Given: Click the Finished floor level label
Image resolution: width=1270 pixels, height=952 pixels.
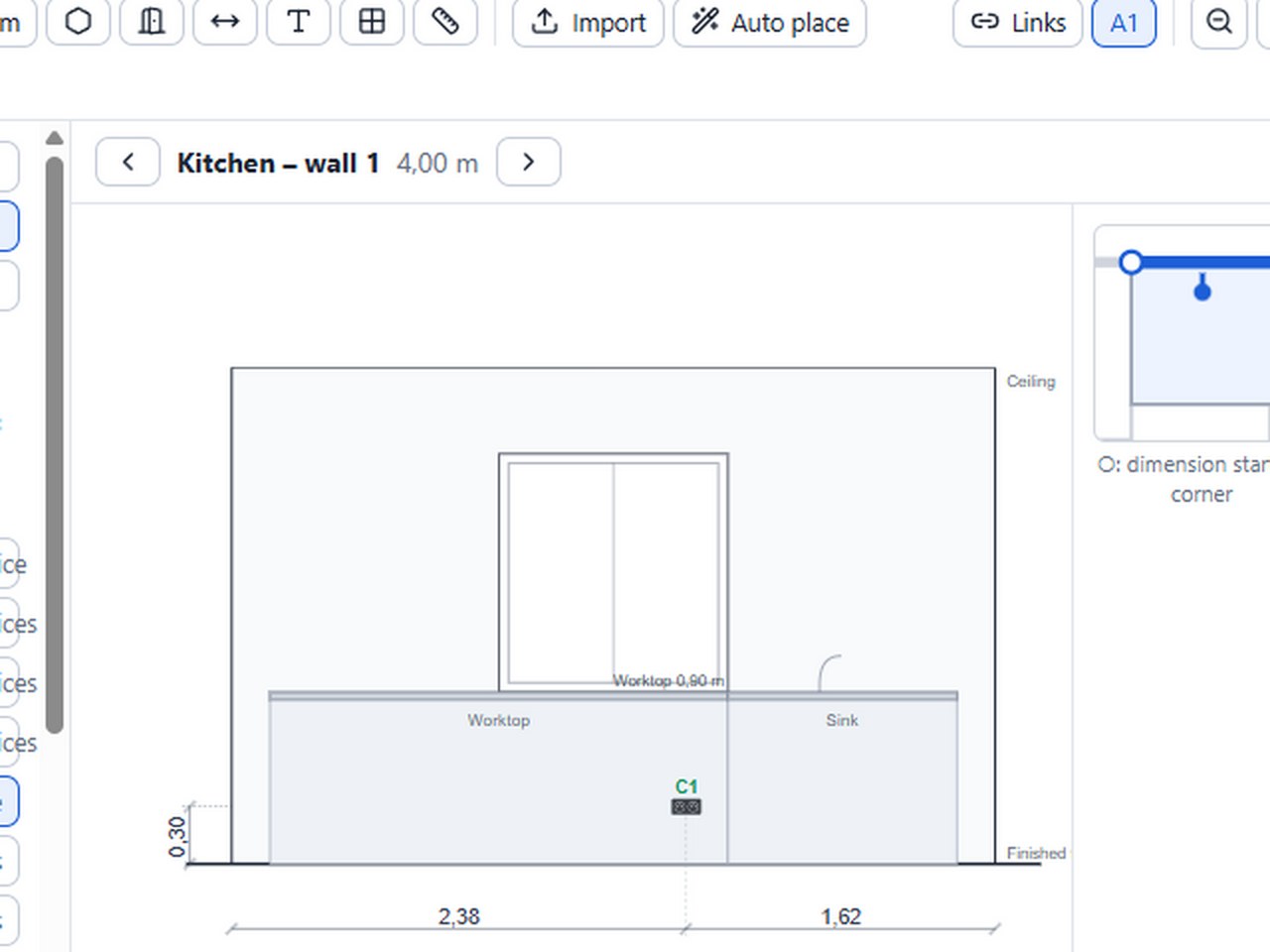Looking at the screenshot, I should 1036,853.
